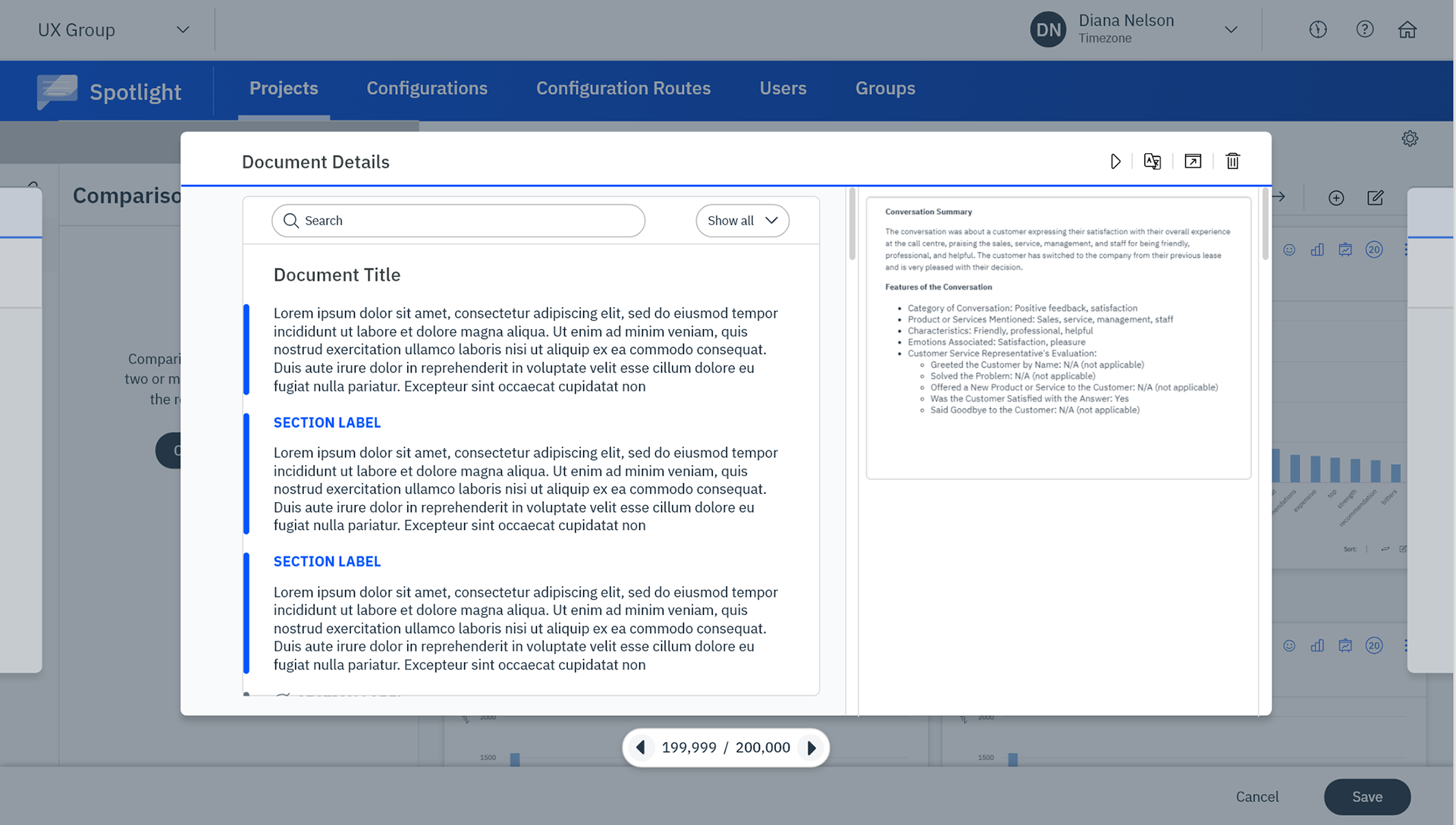
Task: Open the Groups tab
Action: coord(885,89)
